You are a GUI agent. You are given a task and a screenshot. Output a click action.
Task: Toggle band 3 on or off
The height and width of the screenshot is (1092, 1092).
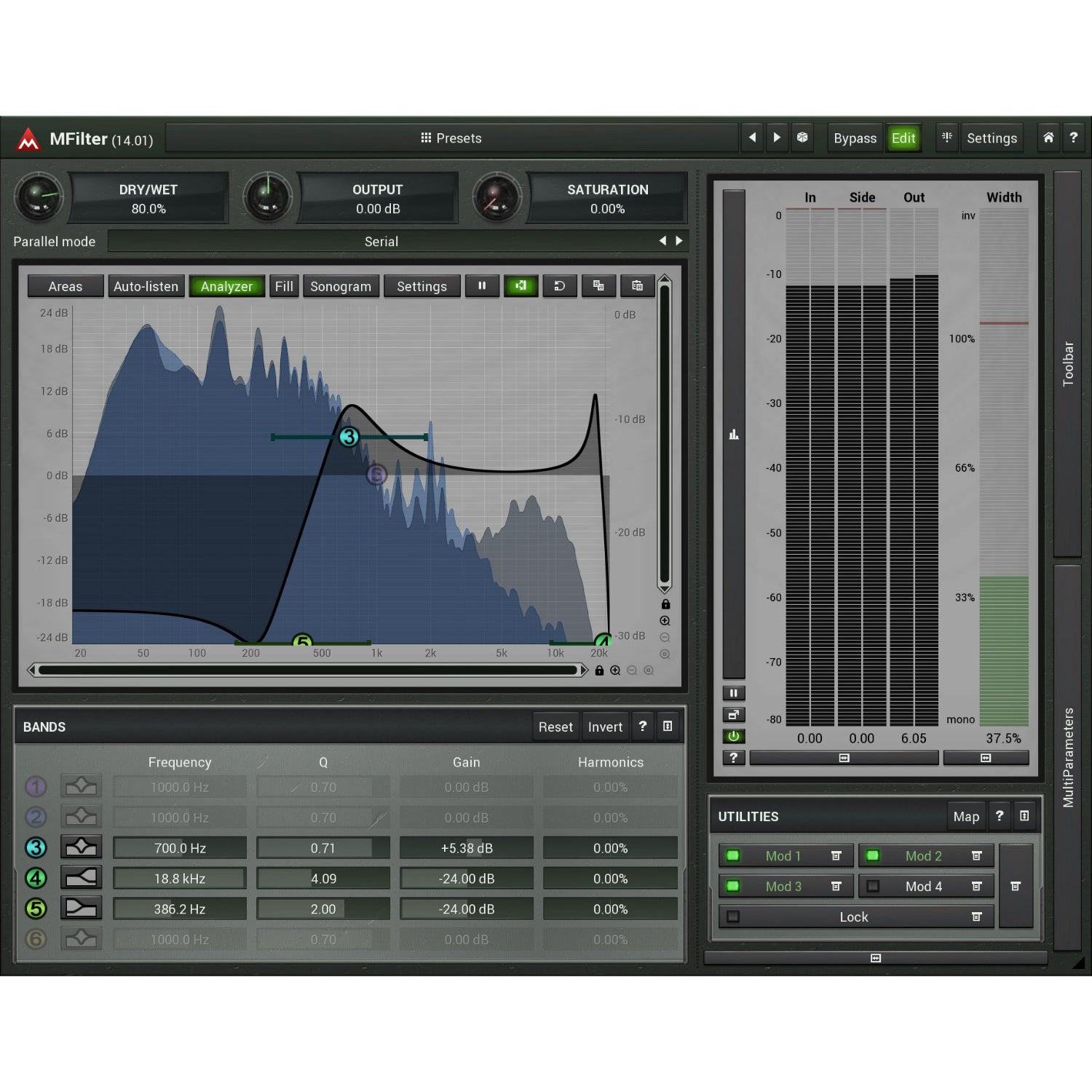click(36, 847)
